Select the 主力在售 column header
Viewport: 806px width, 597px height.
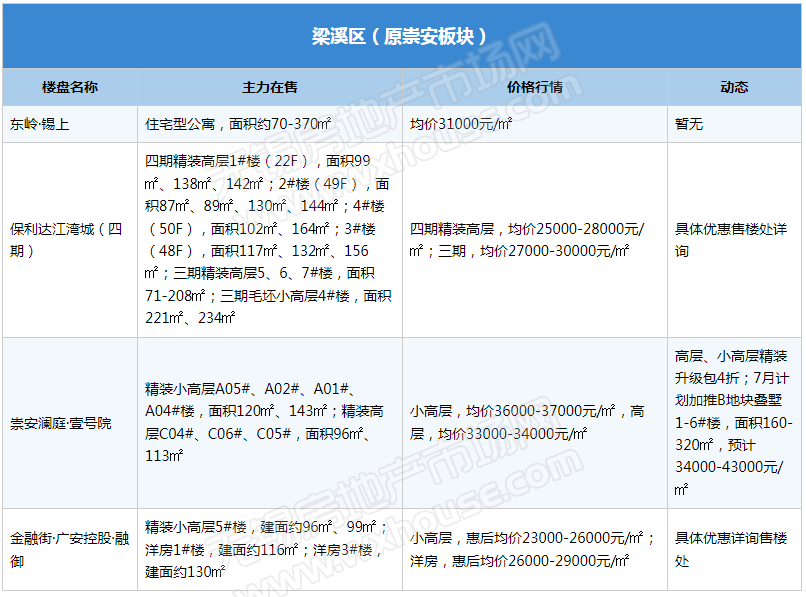point(269,87)
